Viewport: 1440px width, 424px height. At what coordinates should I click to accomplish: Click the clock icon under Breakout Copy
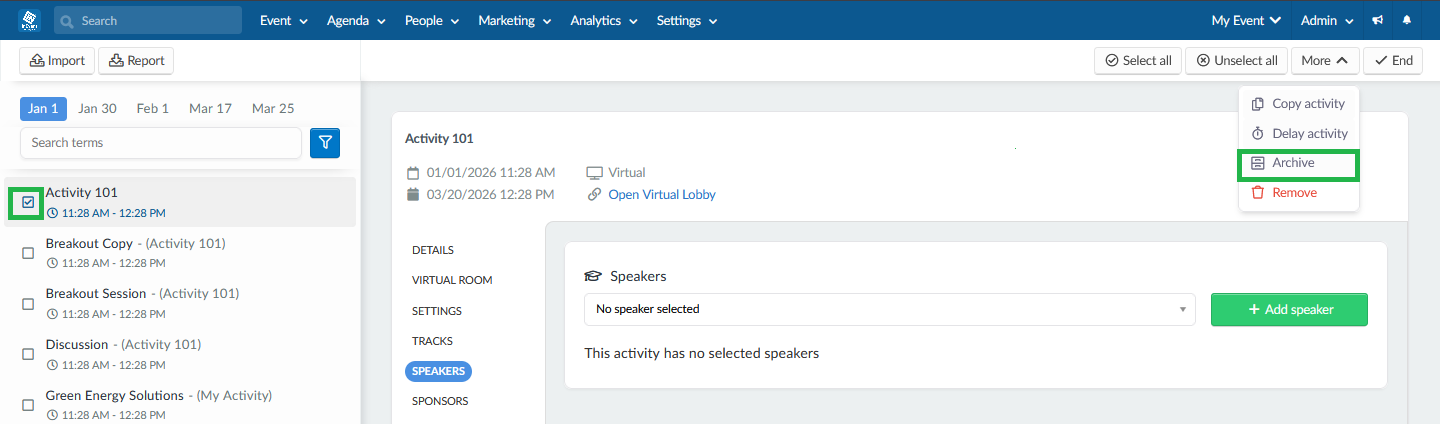point(53,263)
